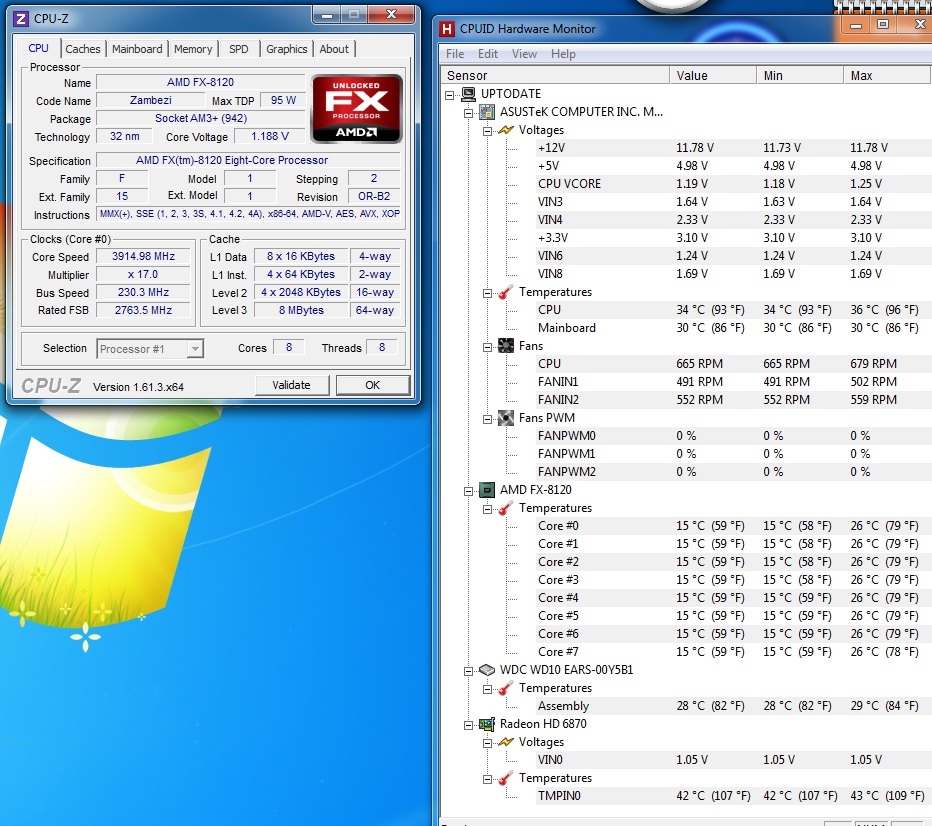Open the View menu in HWMonitor
This screenshot has width=932, height=826.
[524, 54]
